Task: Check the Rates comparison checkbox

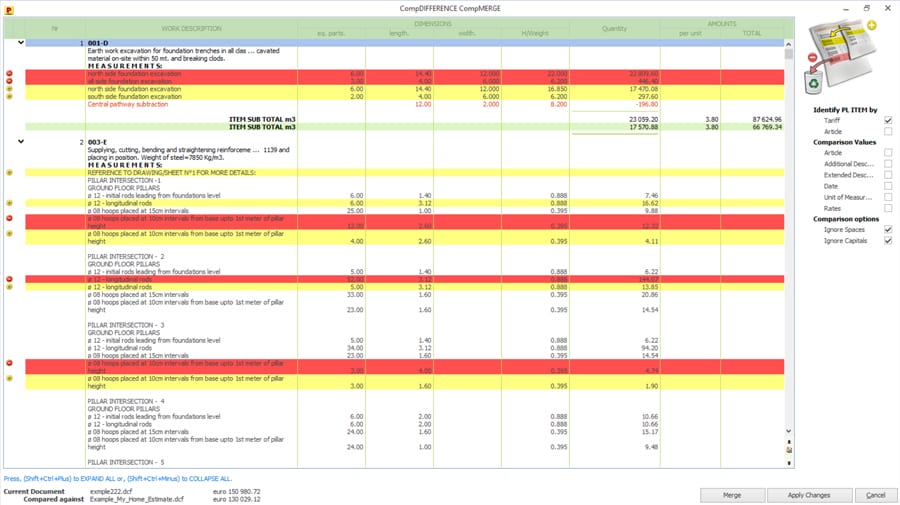Action: click(x=888, y=208)
